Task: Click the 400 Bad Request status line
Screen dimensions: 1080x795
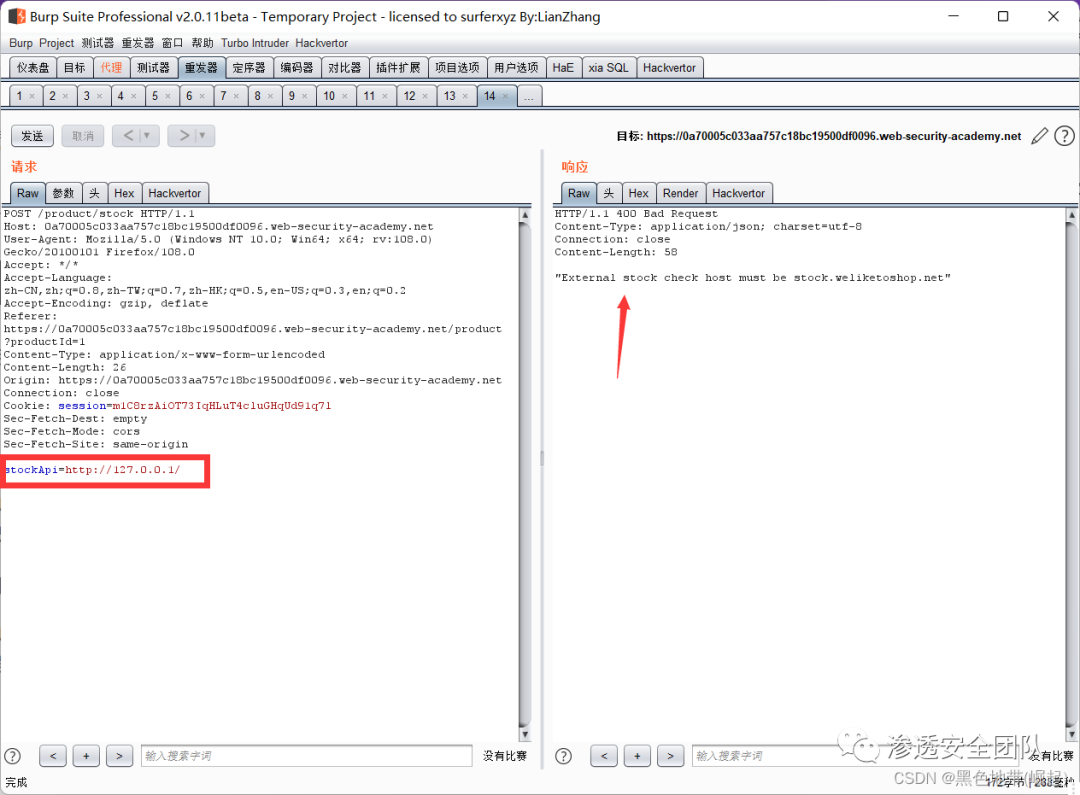Action: coord(636,214)
